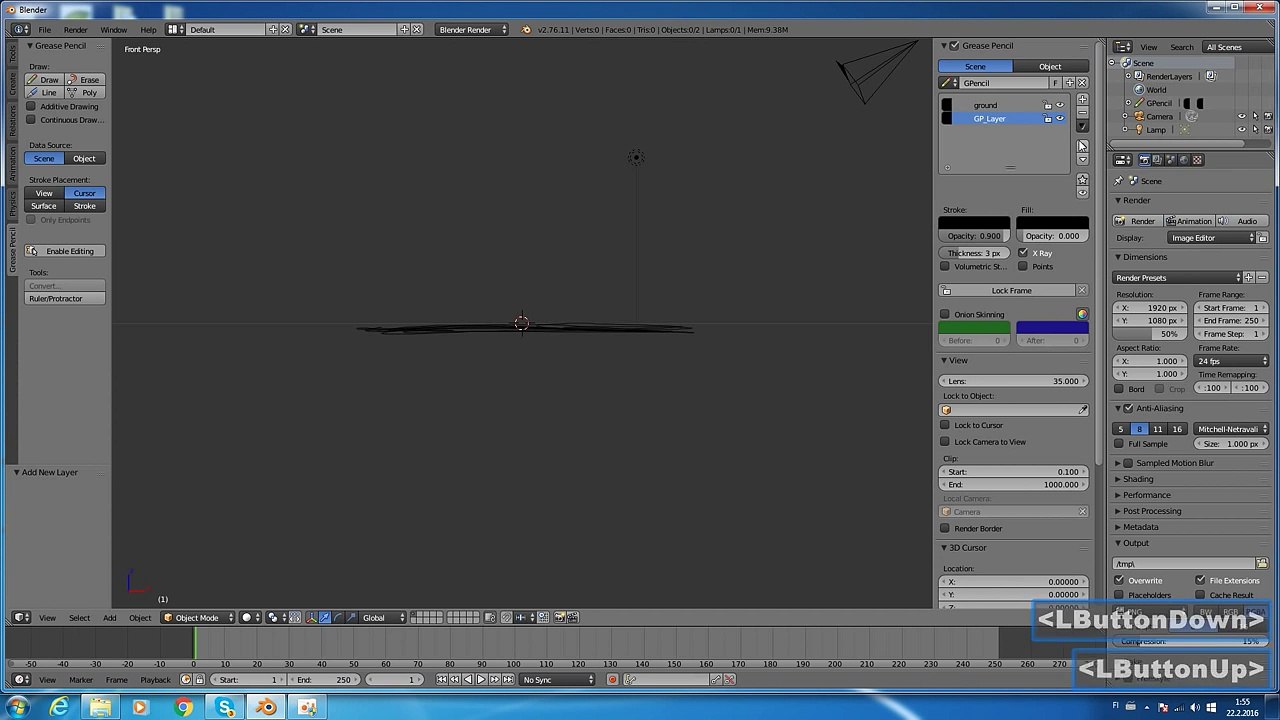
Task: Disable the X Ray checkbox
Action: (x=1023, y=253)
